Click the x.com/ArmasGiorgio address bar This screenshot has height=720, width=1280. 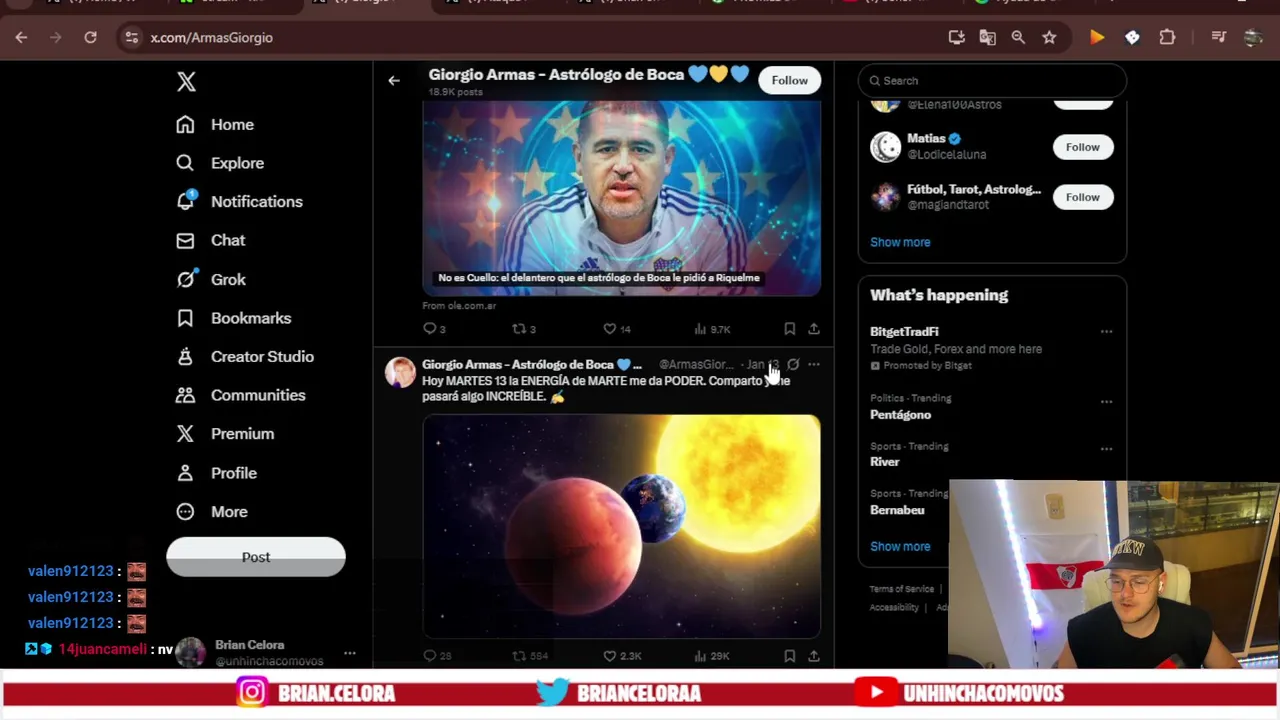pyautogui.click(x=211, y=38)
